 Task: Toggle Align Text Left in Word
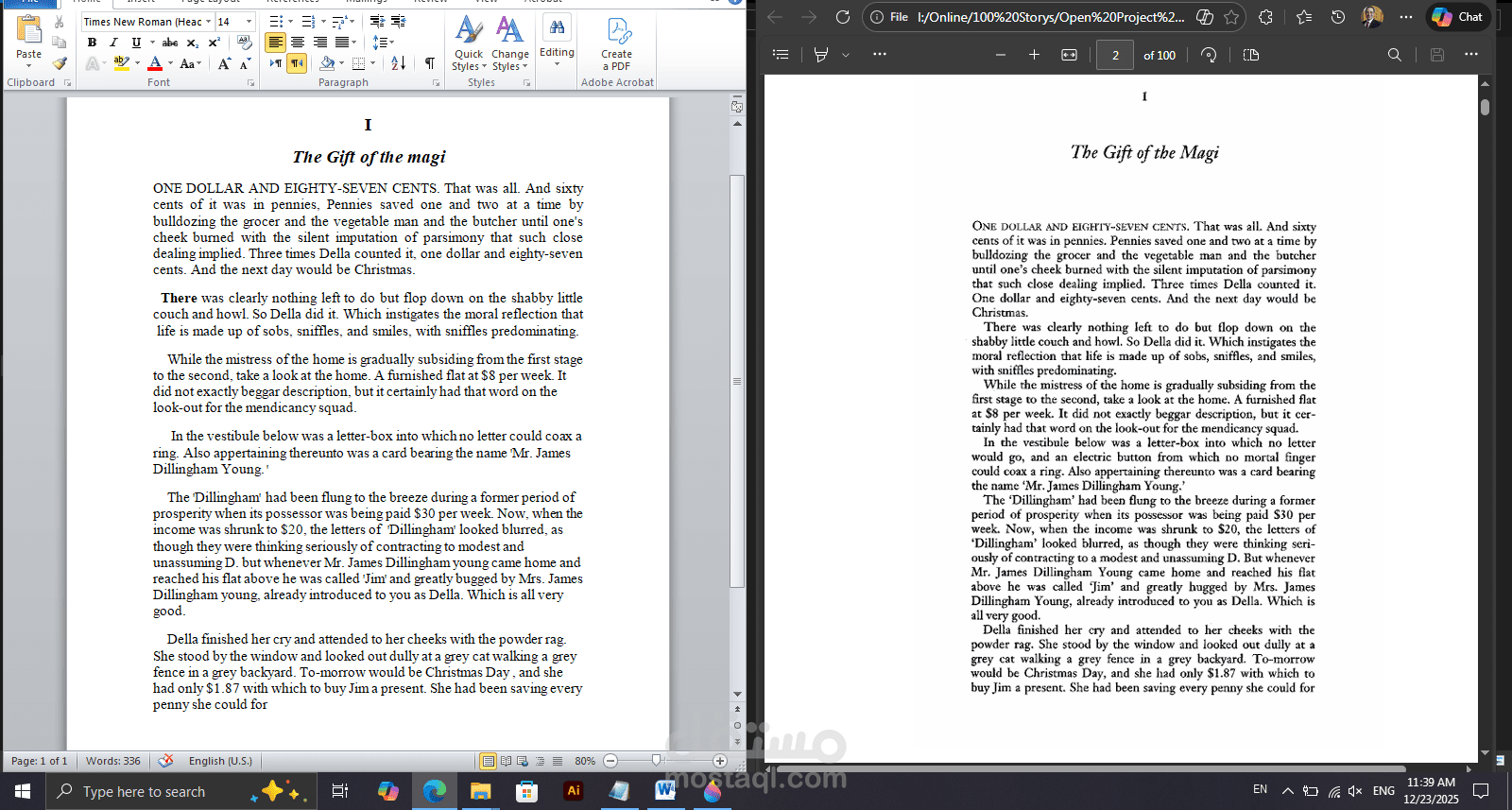click(275, 43)
